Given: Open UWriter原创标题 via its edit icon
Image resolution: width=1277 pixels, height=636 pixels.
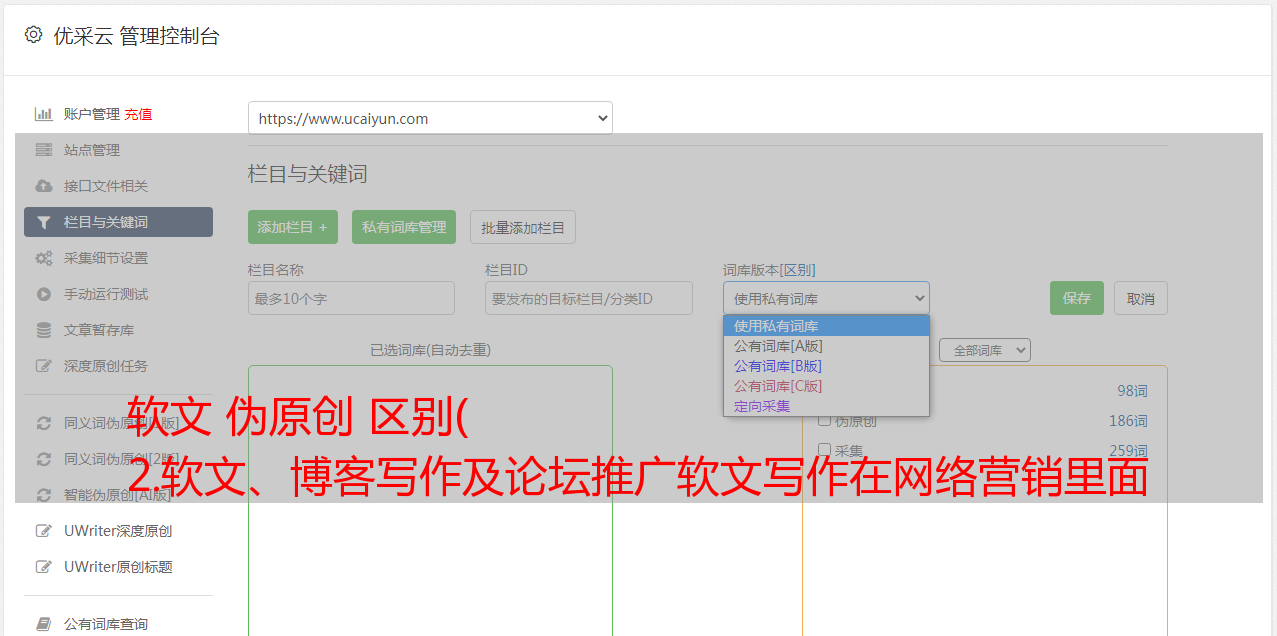Looking at the screenshot, I should point(43,567).
